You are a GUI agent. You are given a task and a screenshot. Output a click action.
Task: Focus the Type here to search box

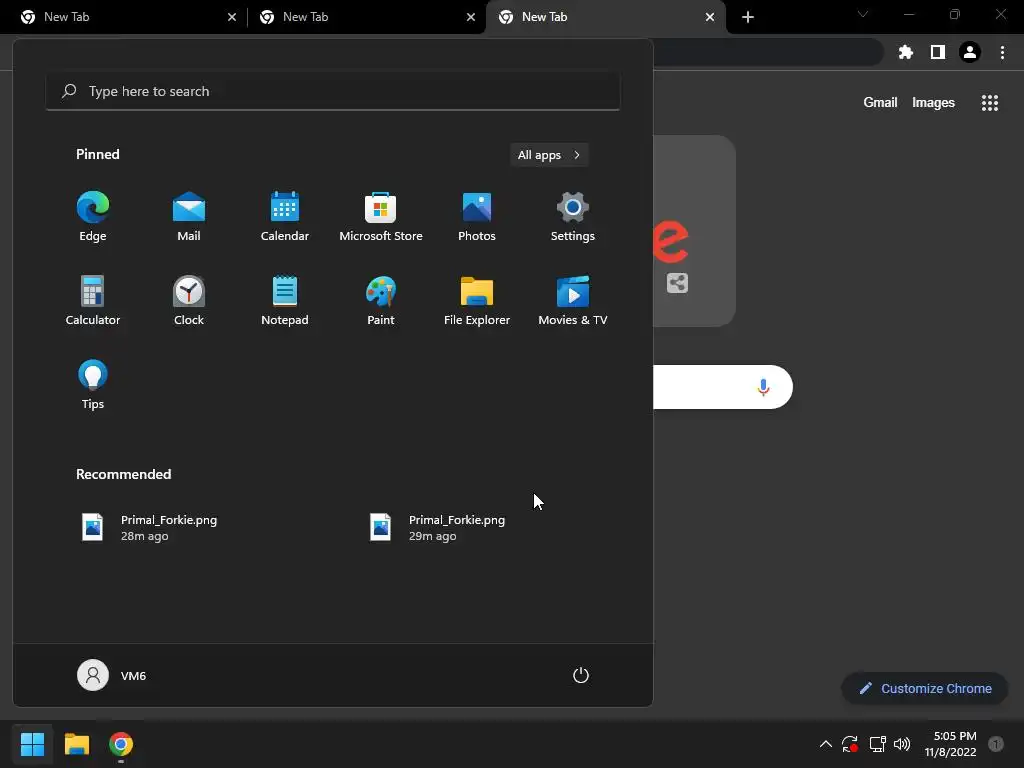[333, 91]
